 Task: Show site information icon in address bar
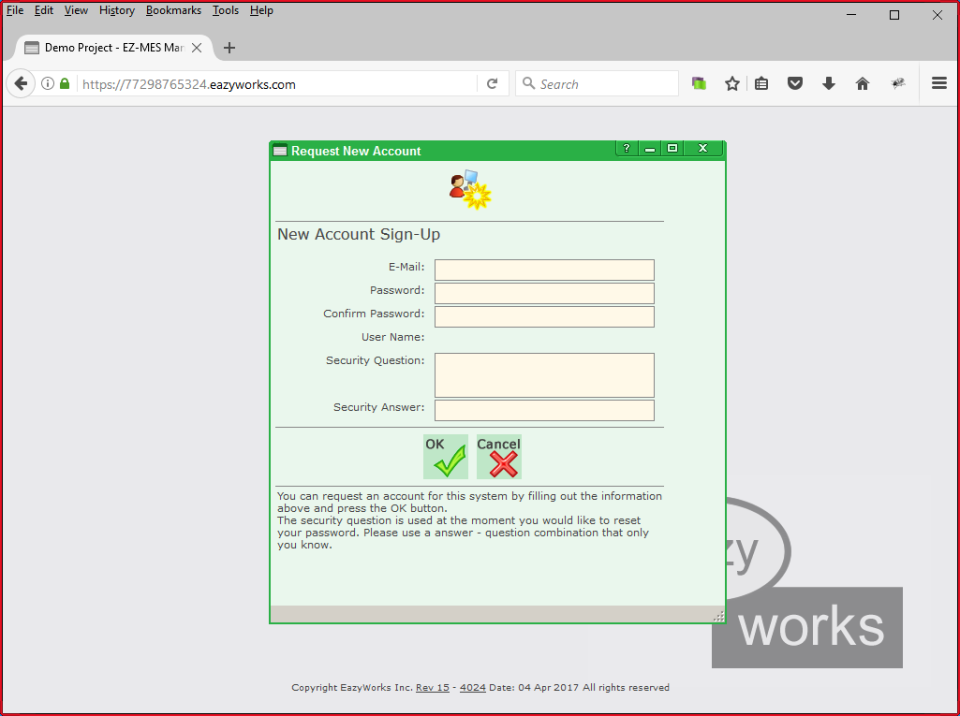click(47, 83)
